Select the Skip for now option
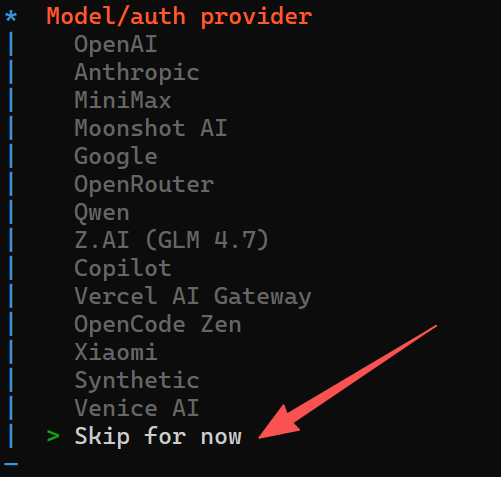The width and height of the screenshot is (501, 477). [158, 436]
